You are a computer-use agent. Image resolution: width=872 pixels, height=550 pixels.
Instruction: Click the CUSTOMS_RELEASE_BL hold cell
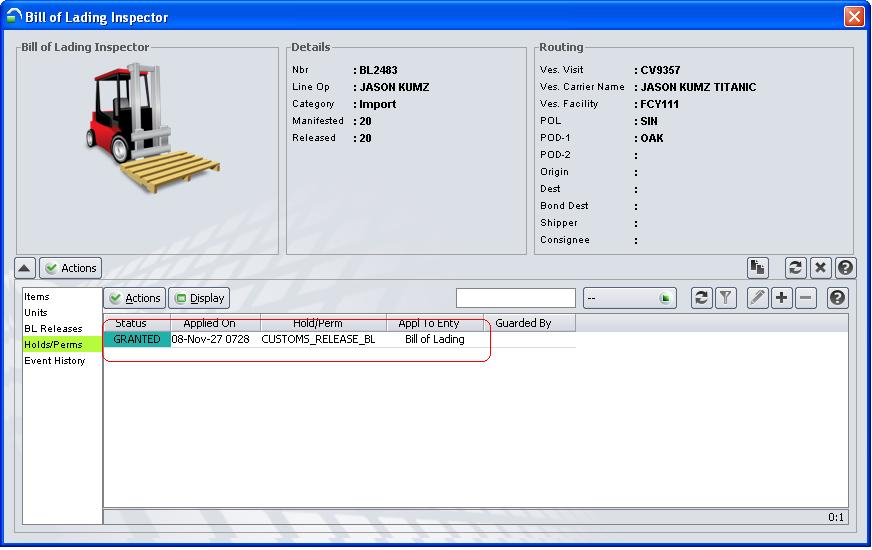(x=323, y=339)
